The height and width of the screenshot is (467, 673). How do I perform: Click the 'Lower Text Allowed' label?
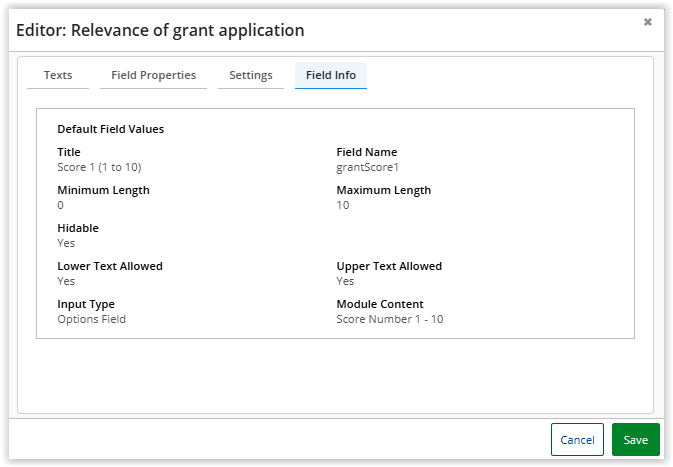(x=110, y=266)
